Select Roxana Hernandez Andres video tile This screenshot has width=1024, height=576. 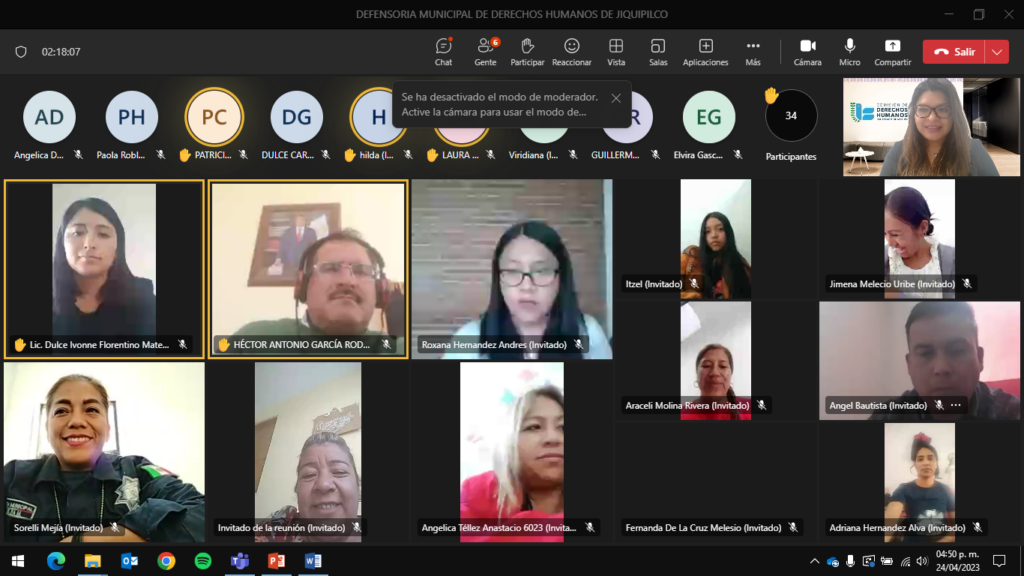(510, 268)
